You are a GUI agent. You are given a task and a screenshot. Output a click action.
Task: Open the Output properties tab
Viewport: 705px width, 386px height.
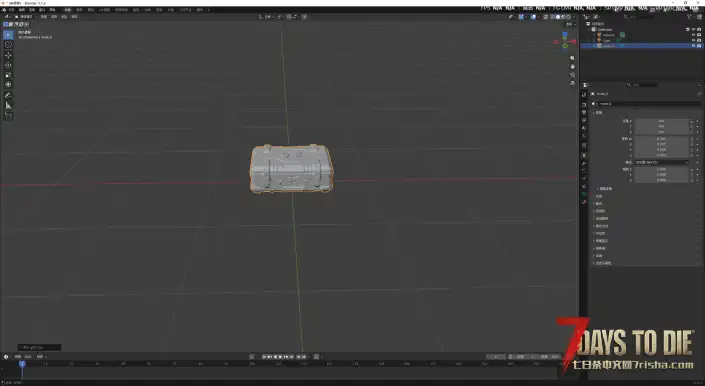[x=584, y=112]
